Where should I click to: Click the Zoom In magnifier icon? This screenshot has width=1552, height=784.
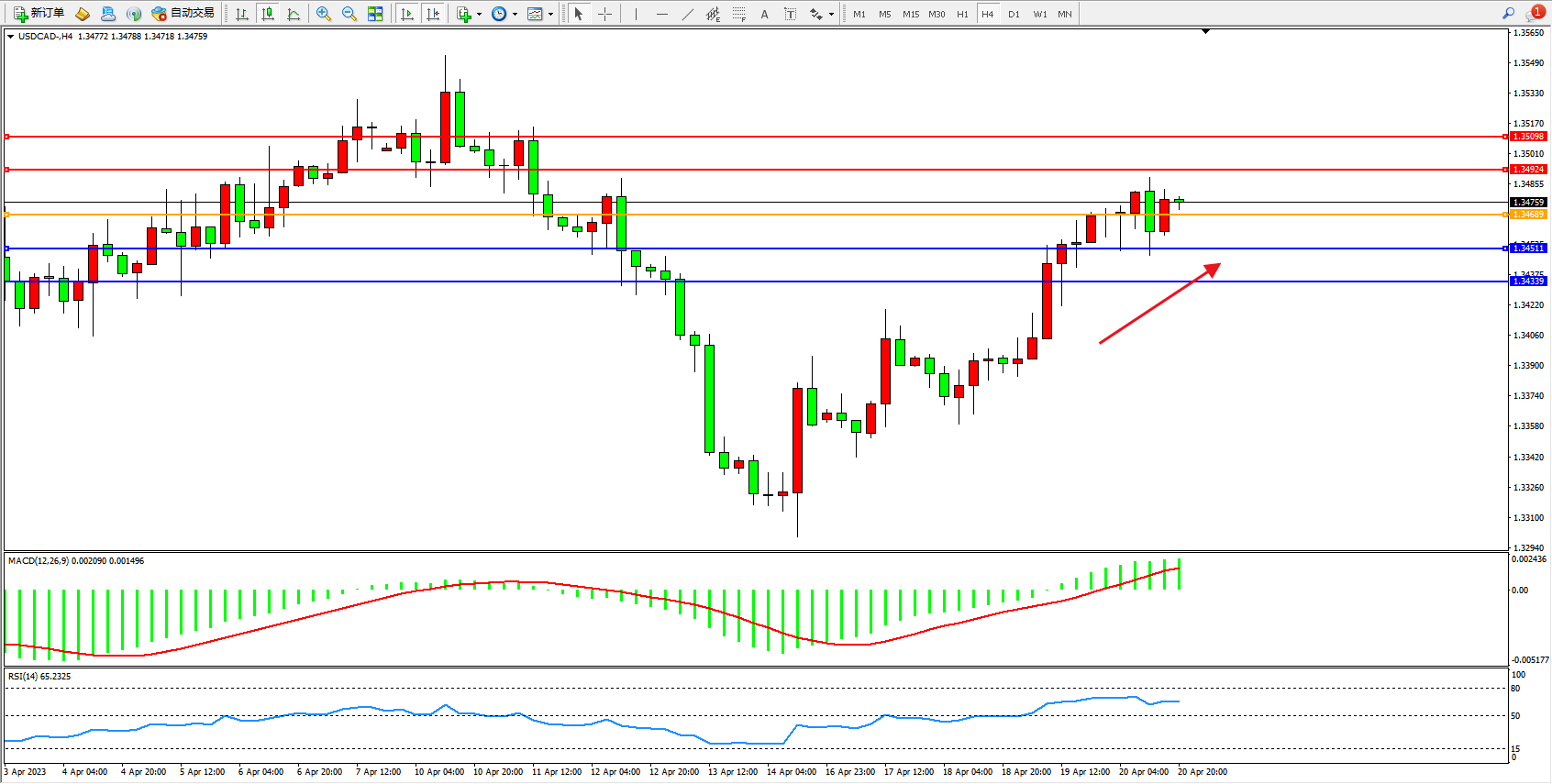[324, 14]
